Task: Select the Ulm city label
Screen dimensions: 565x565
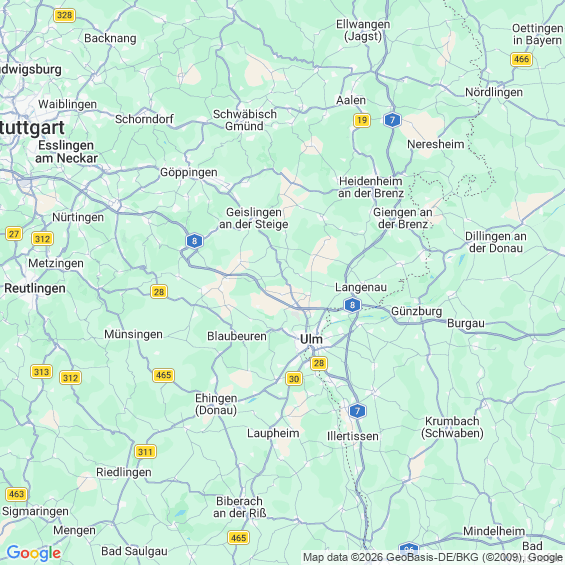Action: [311, 339]
